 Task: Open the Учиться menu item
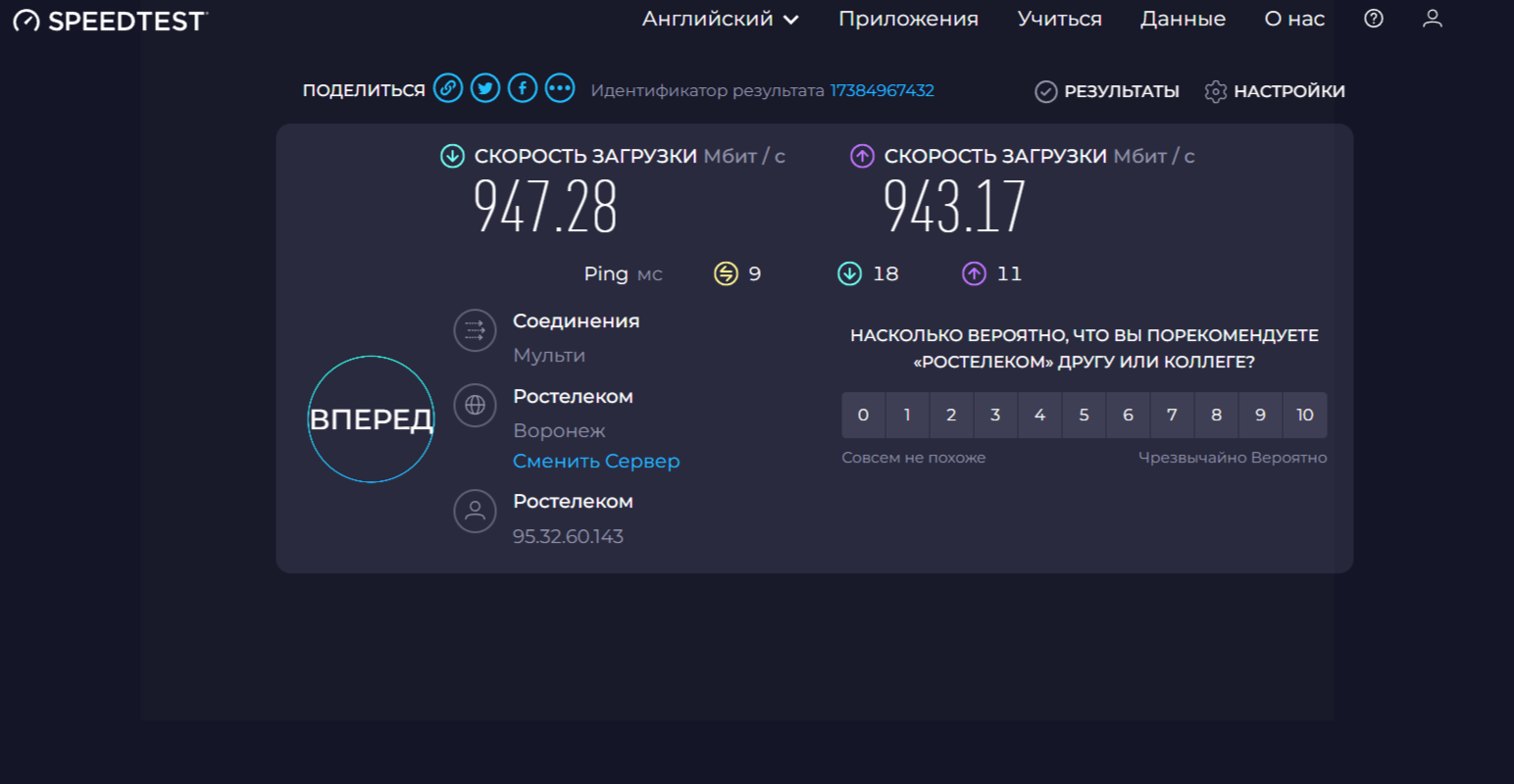(1059, 20)
